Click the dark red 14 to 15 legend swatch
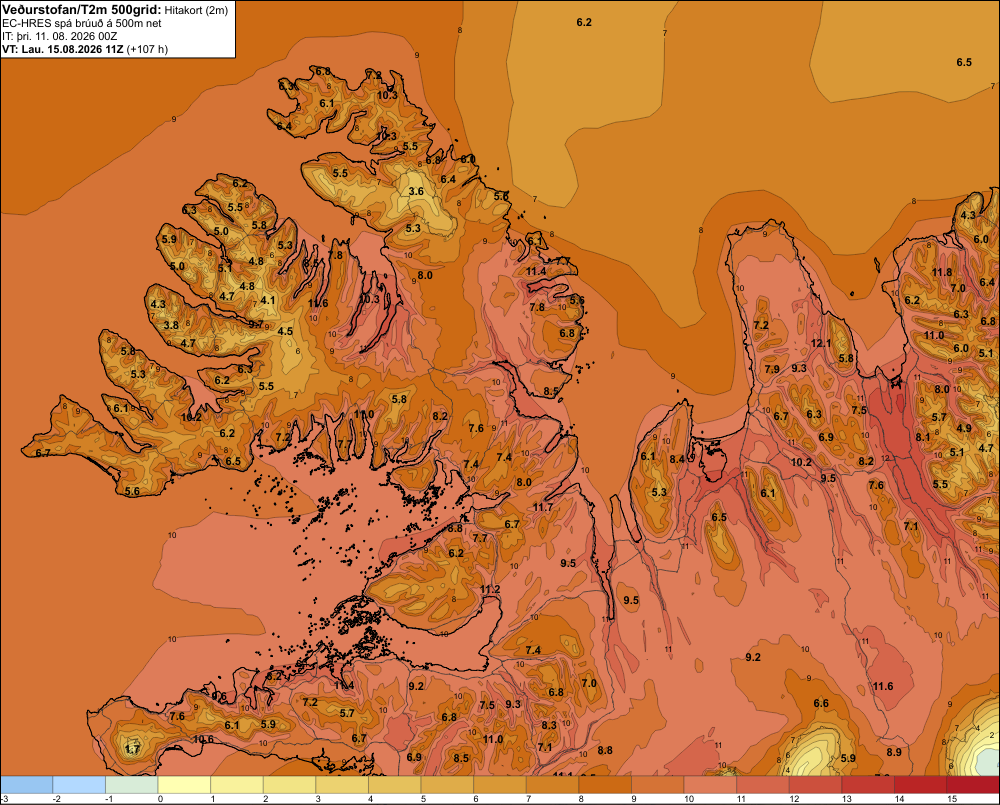This screenshot has width=1000, height=805. [920, 785]
